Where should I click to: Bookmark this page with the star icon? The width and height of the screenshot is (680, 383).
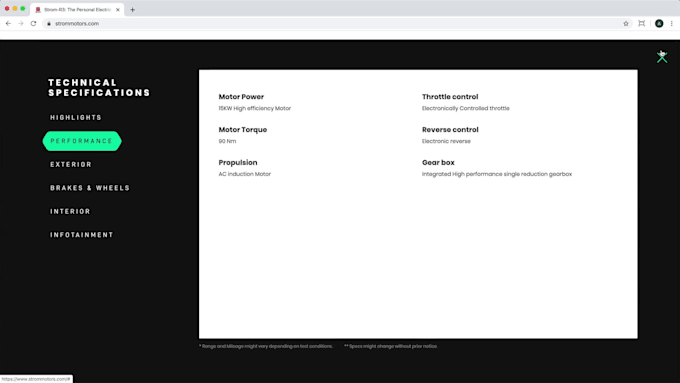[x=626, y=23]
